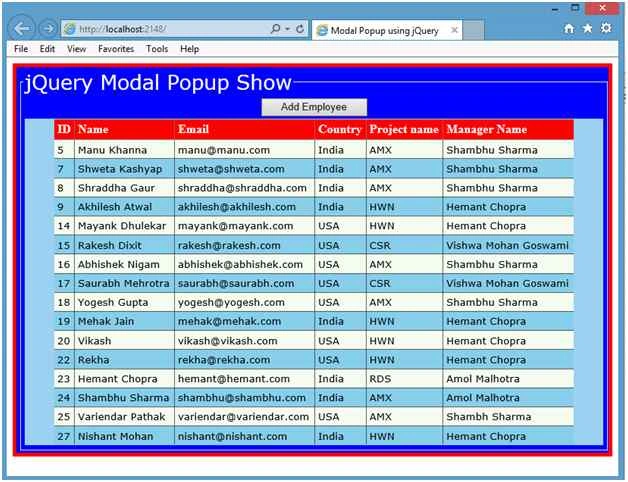Screen dimensions: 628x482
Task: Click the manu@manu.com email cell
Action: pos(244,150)
